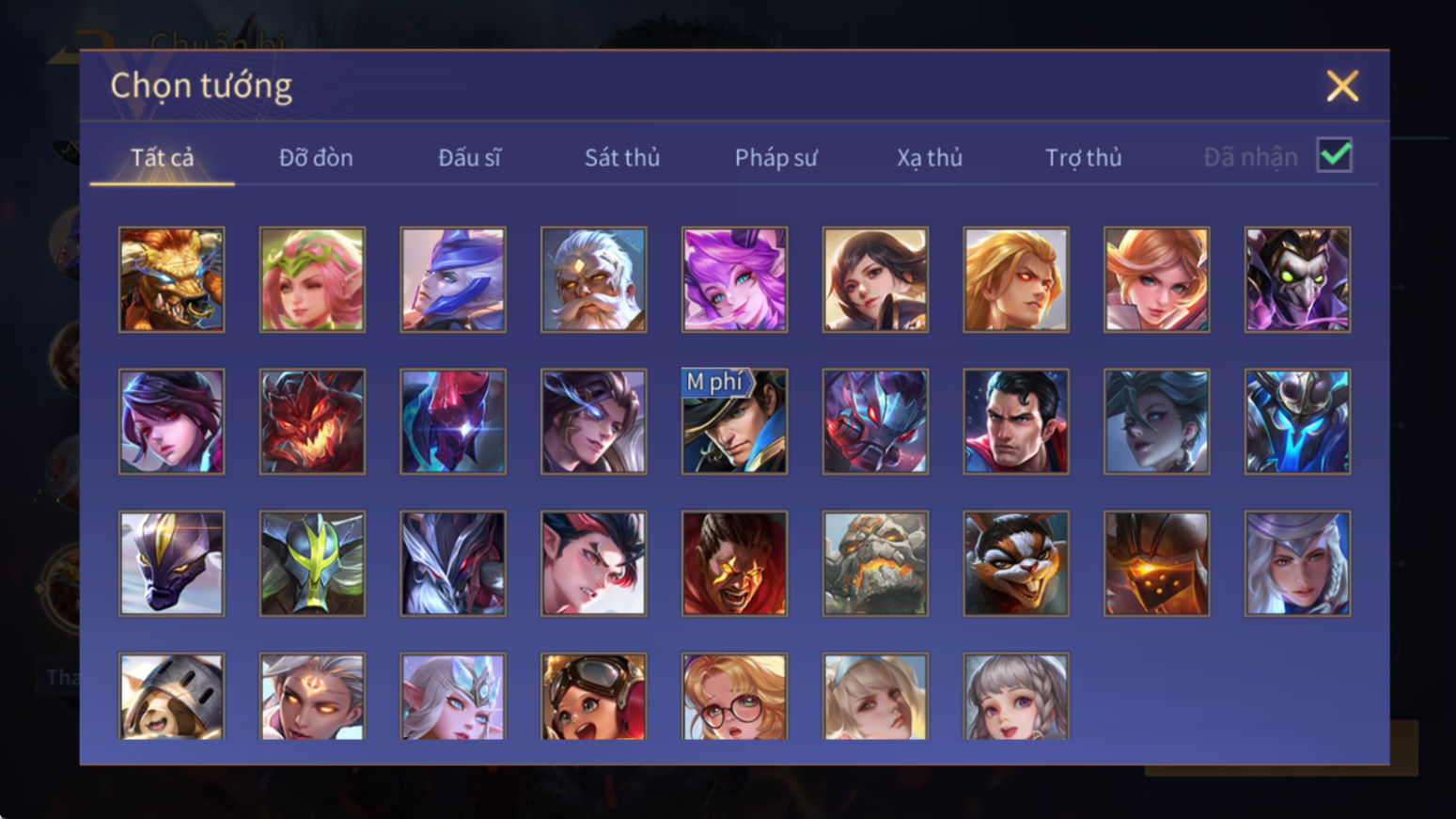Show the 'Đấu sĩ' hero category
Viewport: 1456px width, 819px height.
point(469,158)
